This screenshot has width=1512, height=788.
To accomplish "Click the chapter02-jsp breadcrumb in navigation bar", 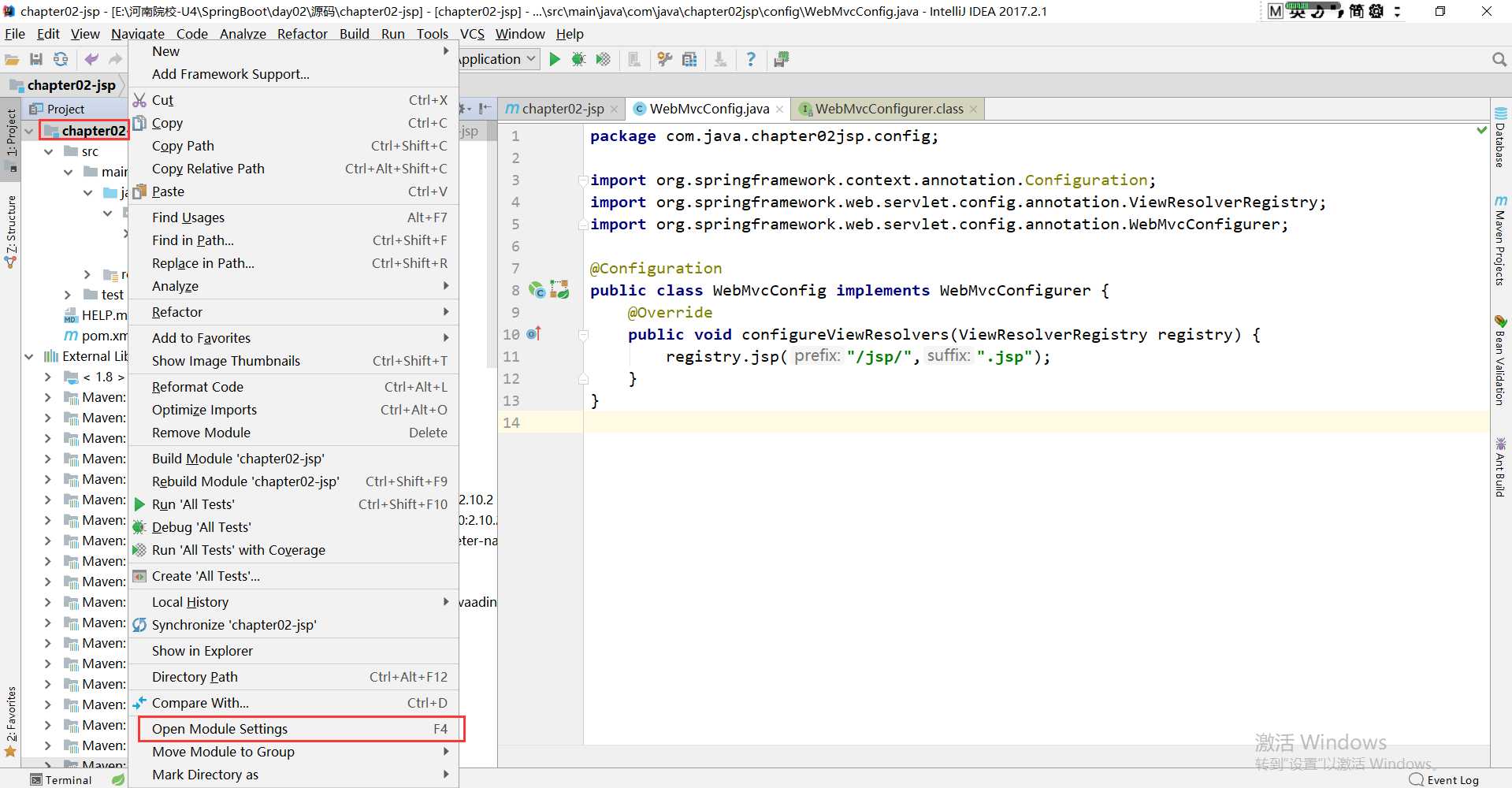I will 63,85.
